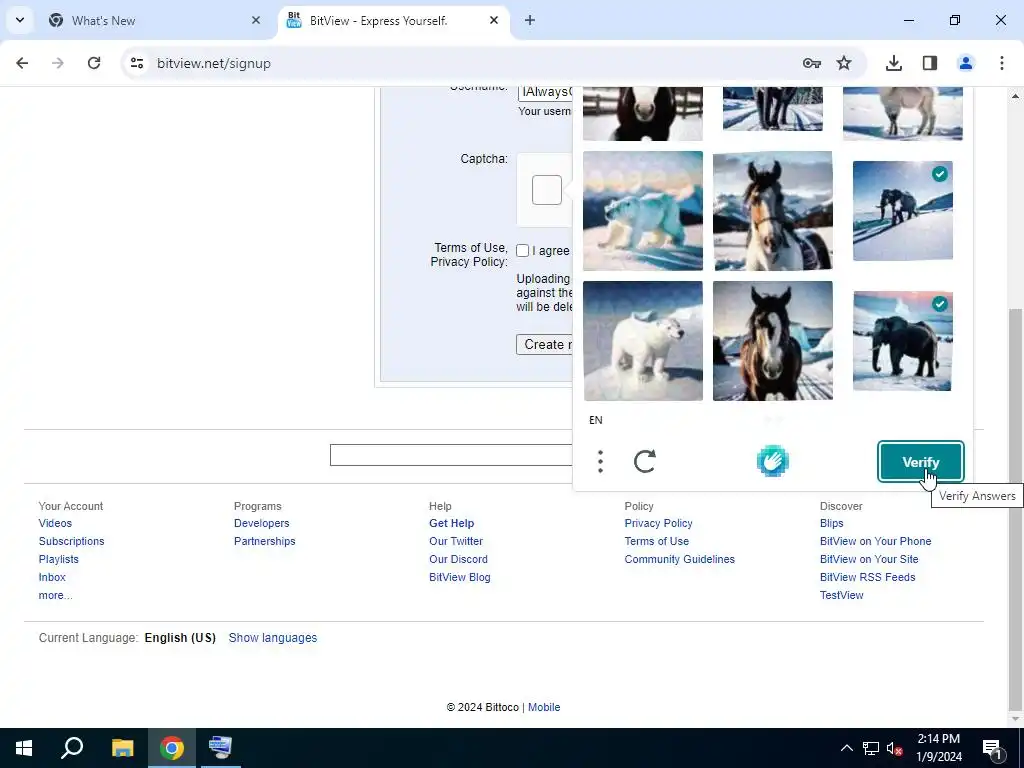Open BitView on Your Site link
Image resolution: width=1024 pixels, height=768 pixels.
click(869, 559)
